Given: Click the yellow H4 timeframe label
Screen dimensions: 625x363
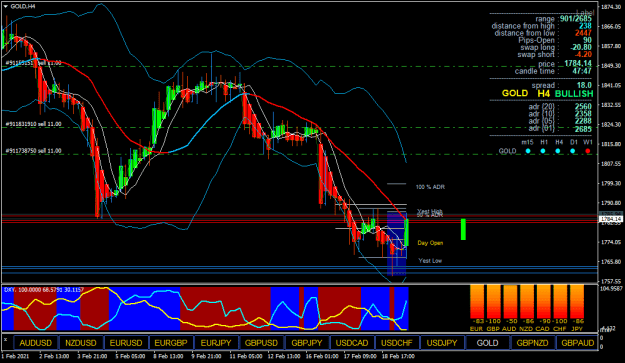Looking at the screenshot, I should [x=544, y=94].
